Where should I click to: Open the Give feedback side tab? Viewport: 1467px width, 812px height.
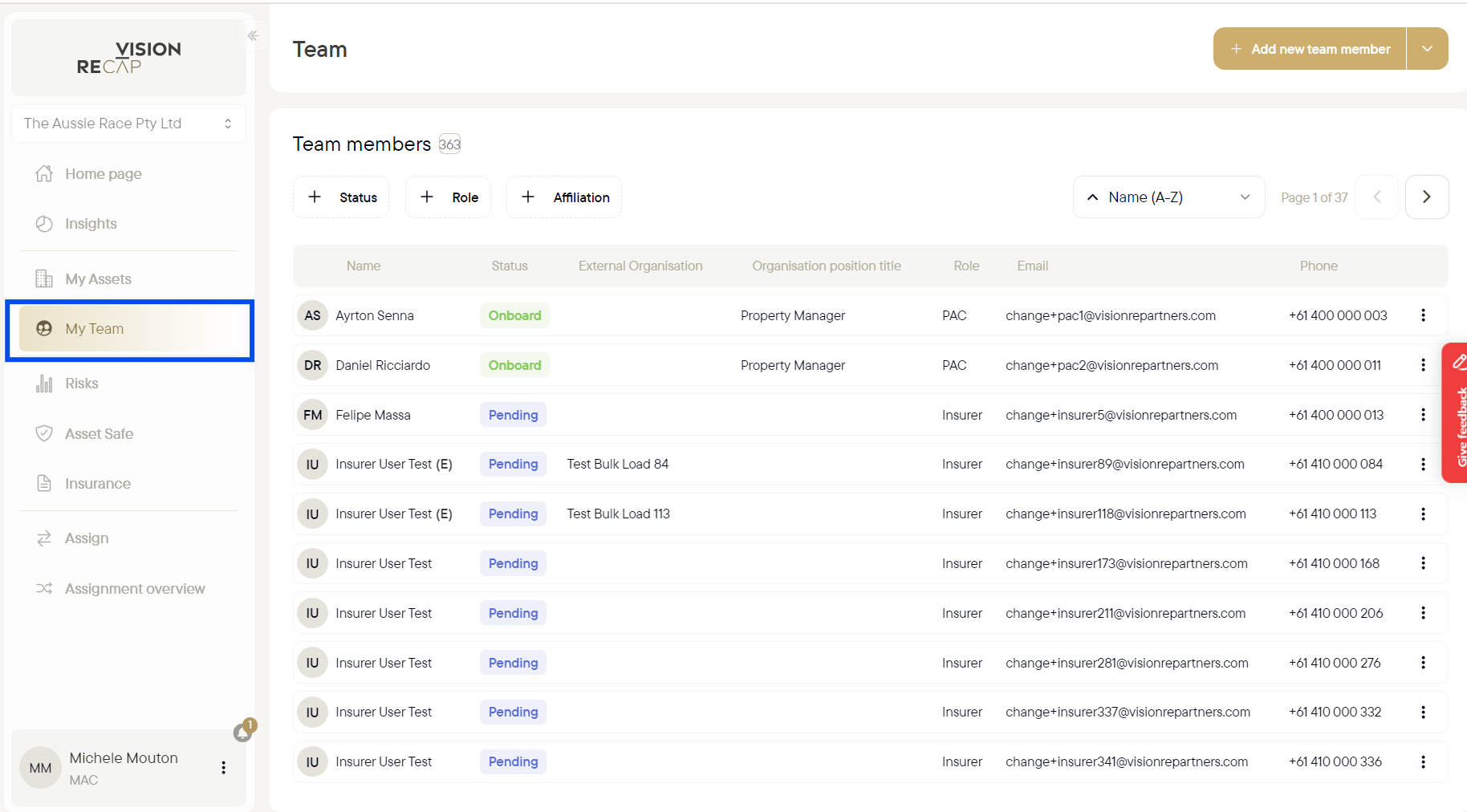[1455, 412]
